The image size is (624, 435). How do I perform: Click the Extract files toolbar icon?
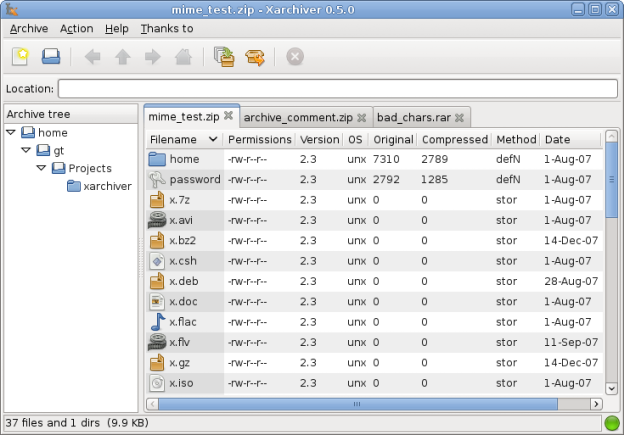coord(256,57)
